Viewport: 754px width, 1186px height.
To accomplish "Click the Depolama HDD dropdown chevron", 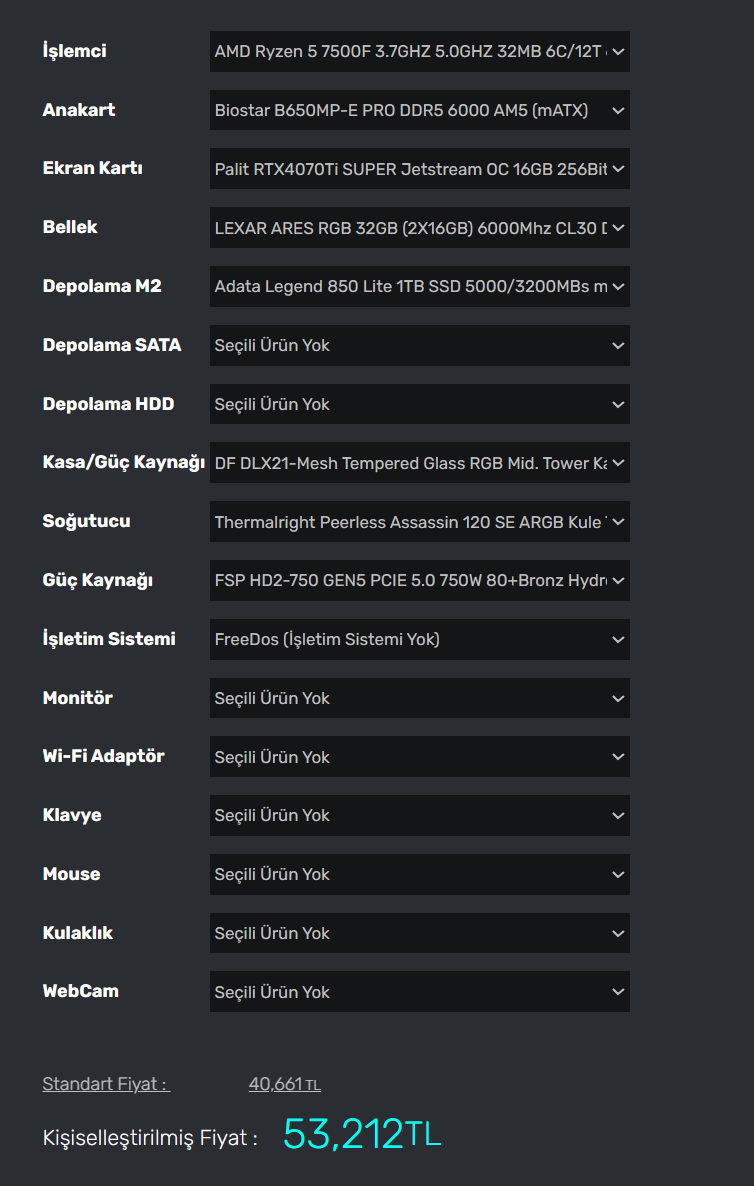I will [618, 404].
